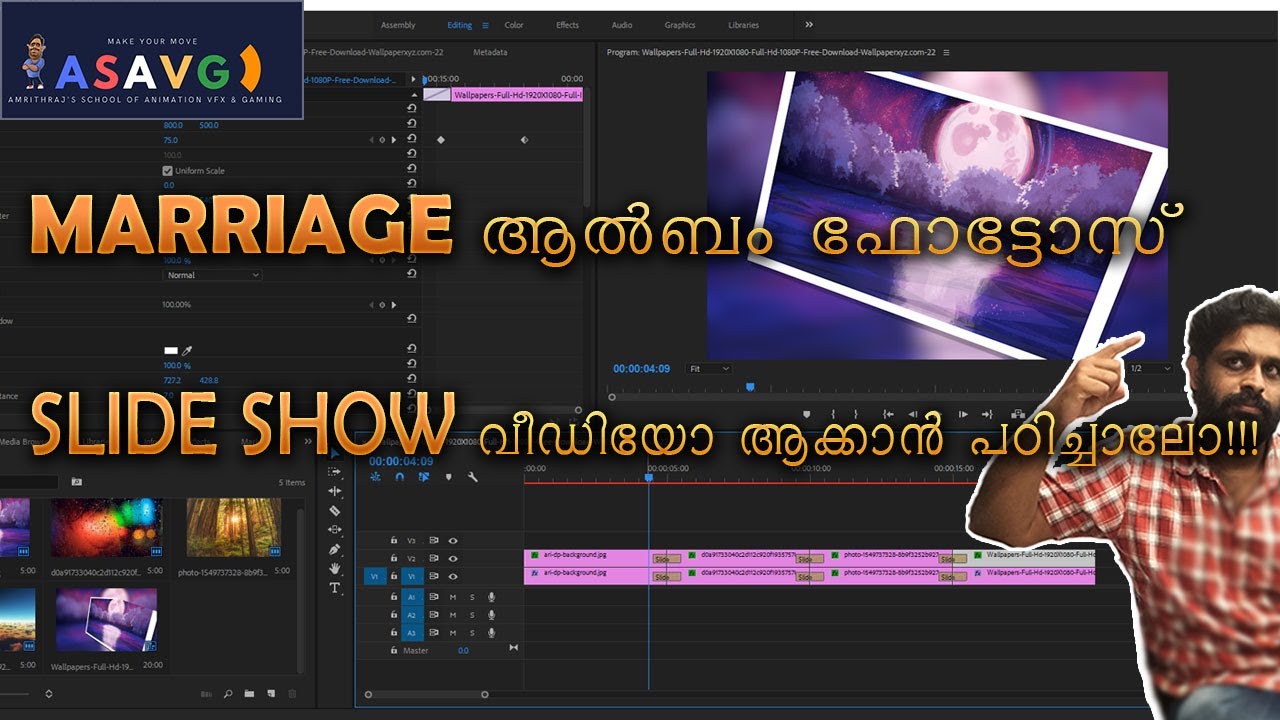Show more workspaces with the chevron

[809, 25]
